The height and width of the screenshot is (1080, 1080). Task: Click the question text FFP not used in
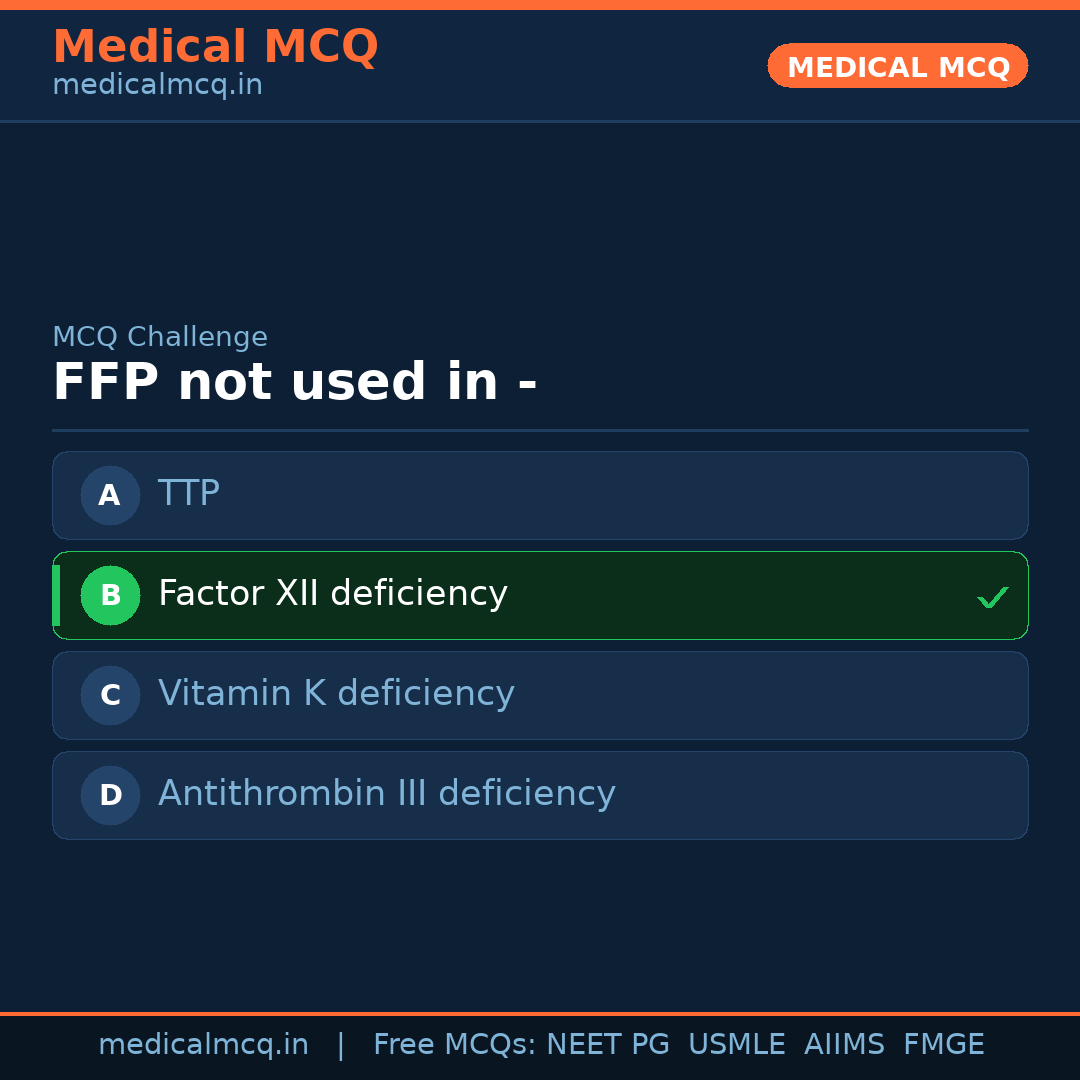[x=295, y=383]
